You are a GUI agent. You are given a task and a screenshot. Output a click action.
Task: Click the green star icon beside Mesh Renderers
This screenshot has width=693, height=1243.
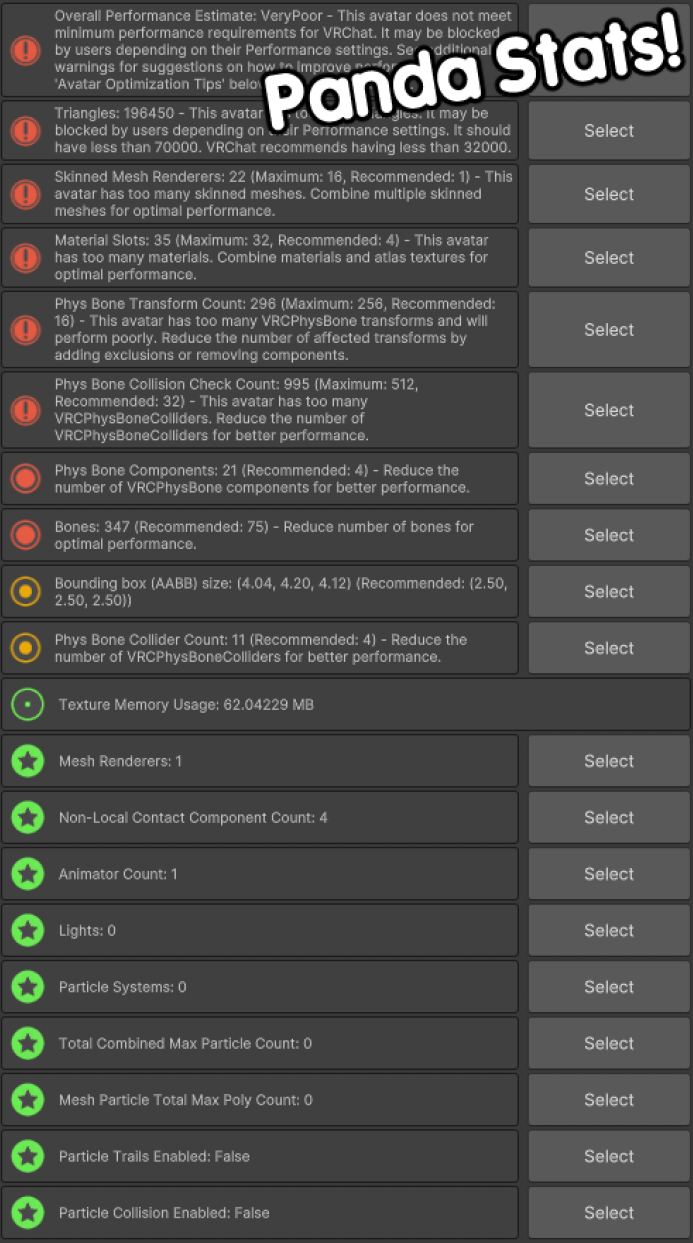tap(28, 761)
